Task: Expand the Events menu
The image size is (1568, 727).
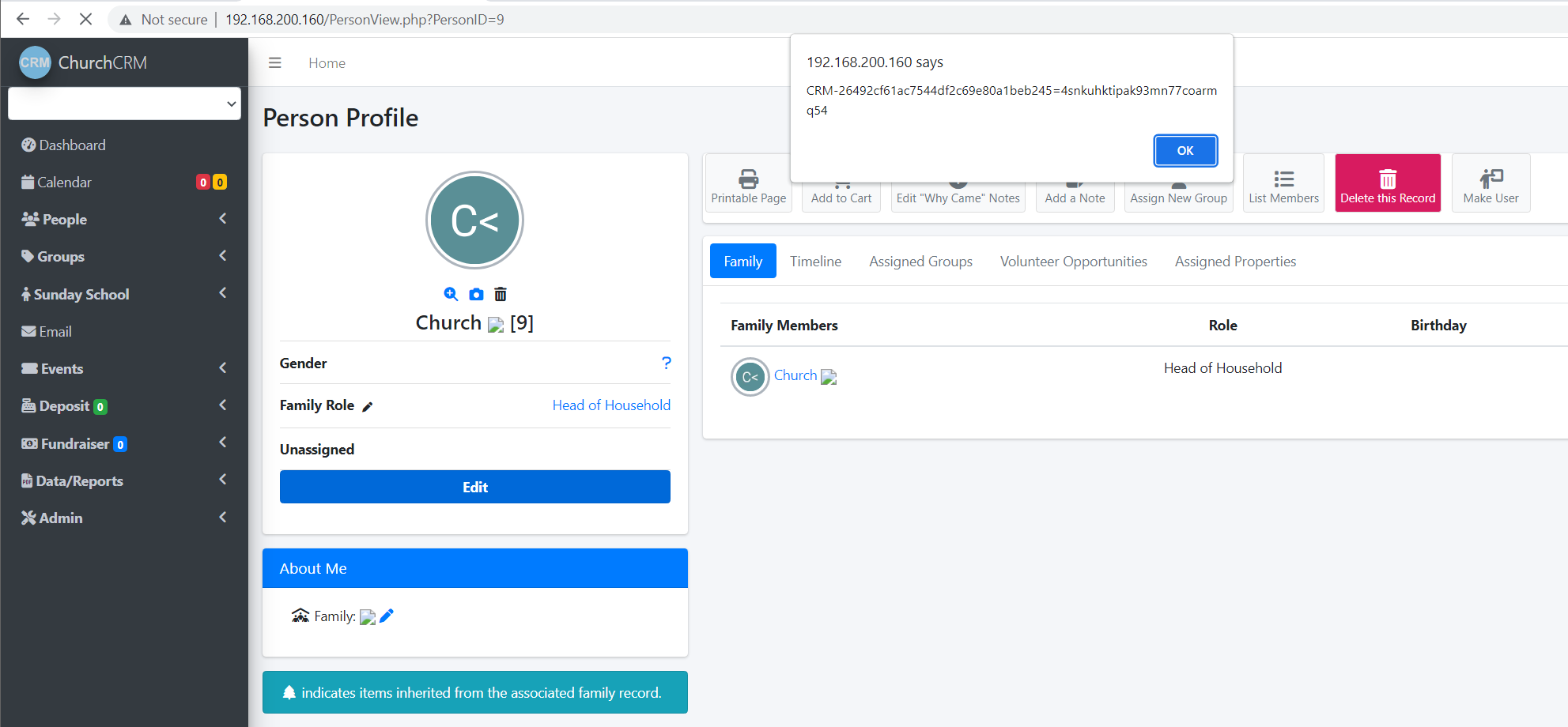Action: tap(124, 369)
